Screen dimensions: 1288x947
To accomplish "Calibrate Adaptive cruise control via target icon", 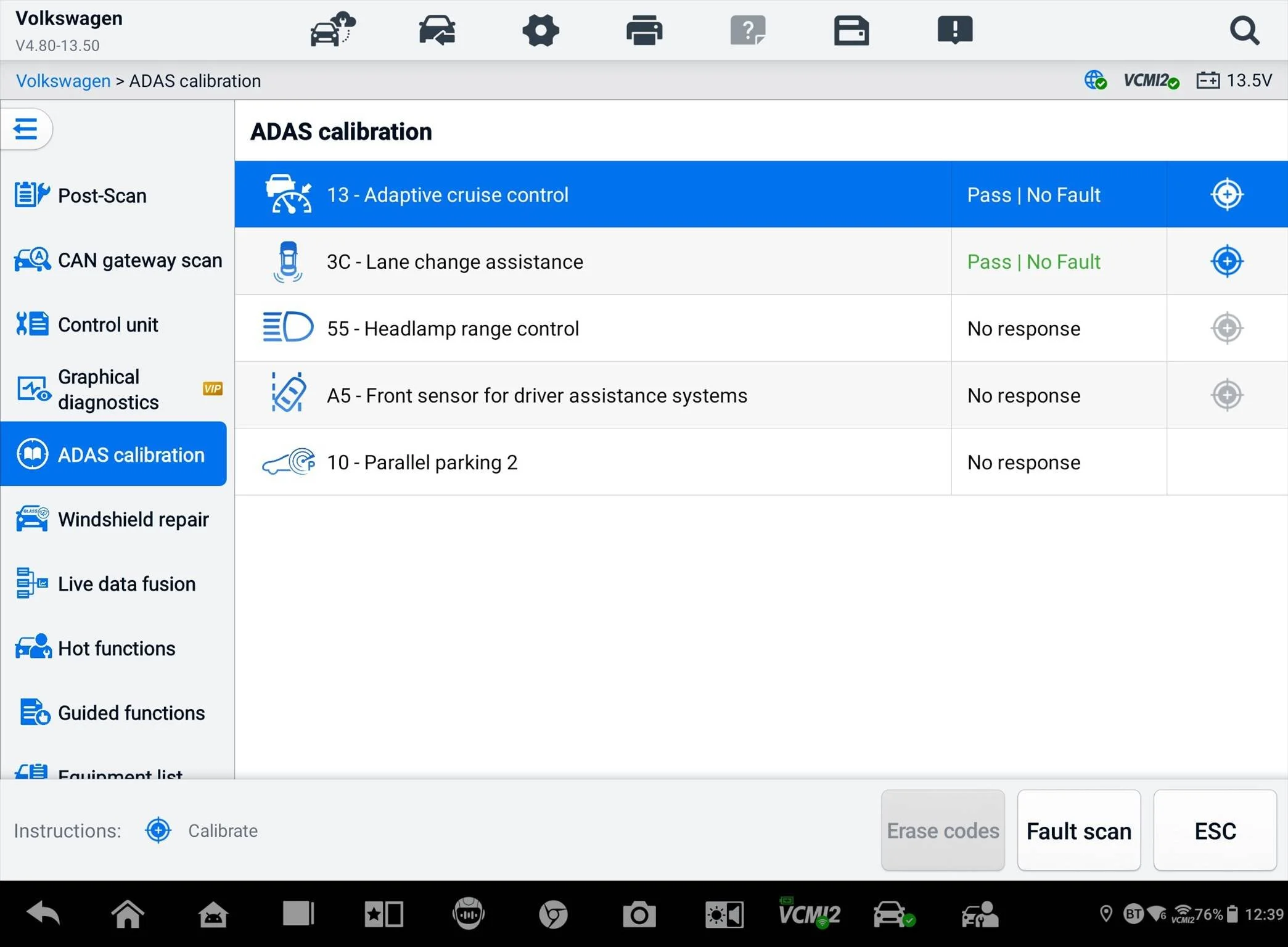I will point(1227,194).
